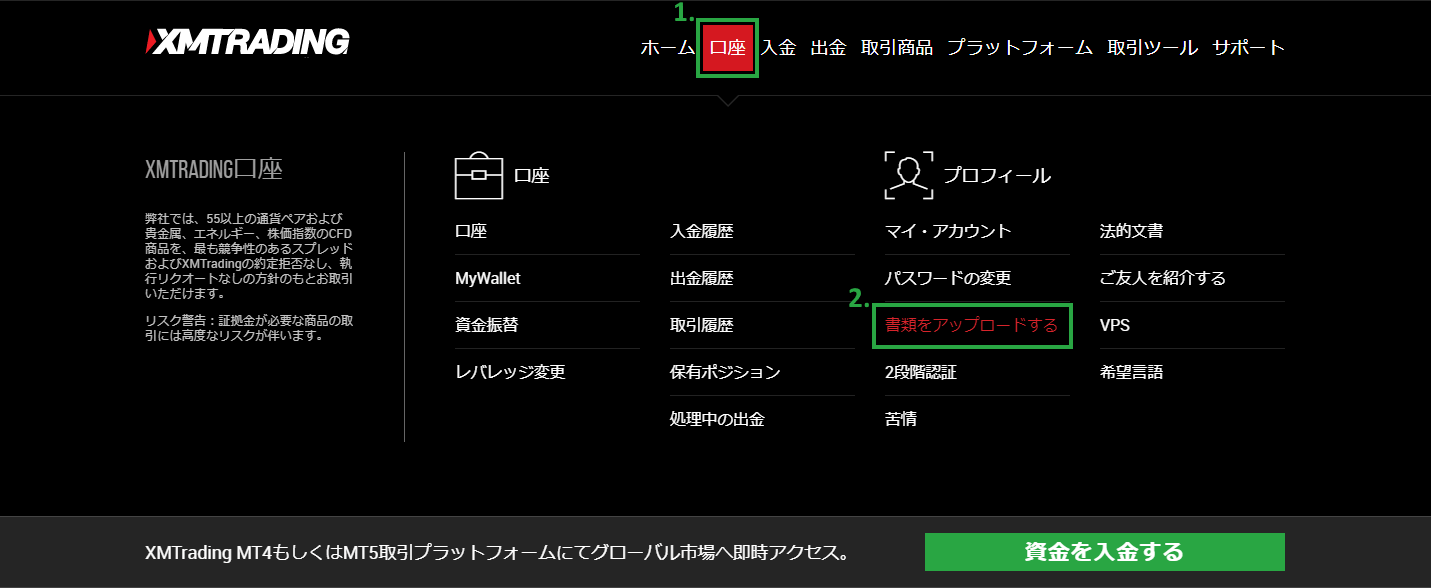Select レバレッジ変更 option

510,373
